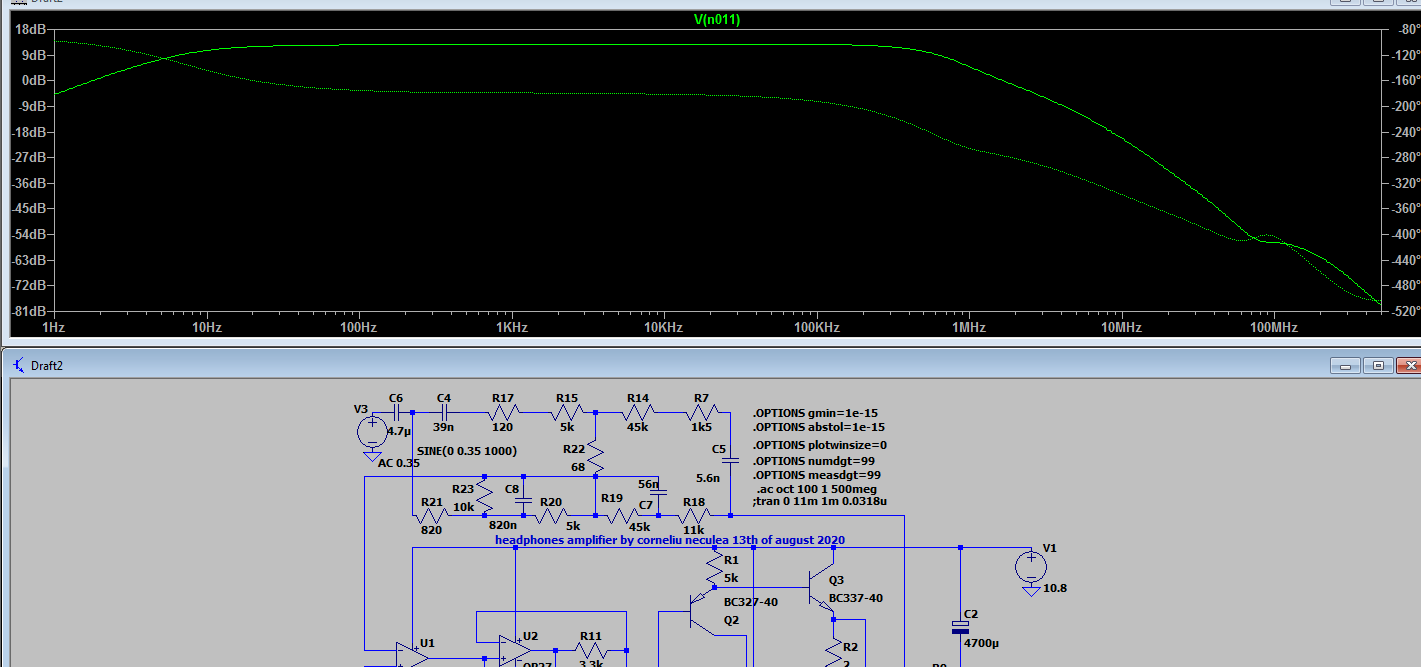Click the AC 0.35 source label

[399, 463]
